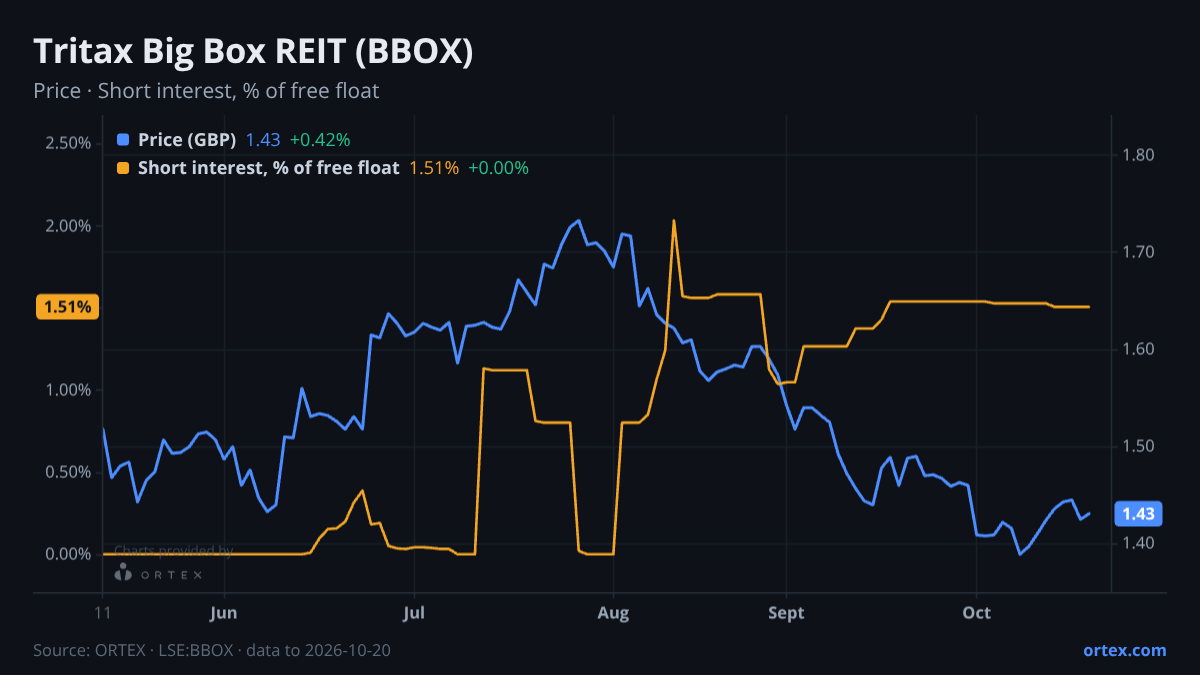This screenshot has width=1200, height=675.
Task: Click the 0.00% left axis label
Action: coord(69,554)
